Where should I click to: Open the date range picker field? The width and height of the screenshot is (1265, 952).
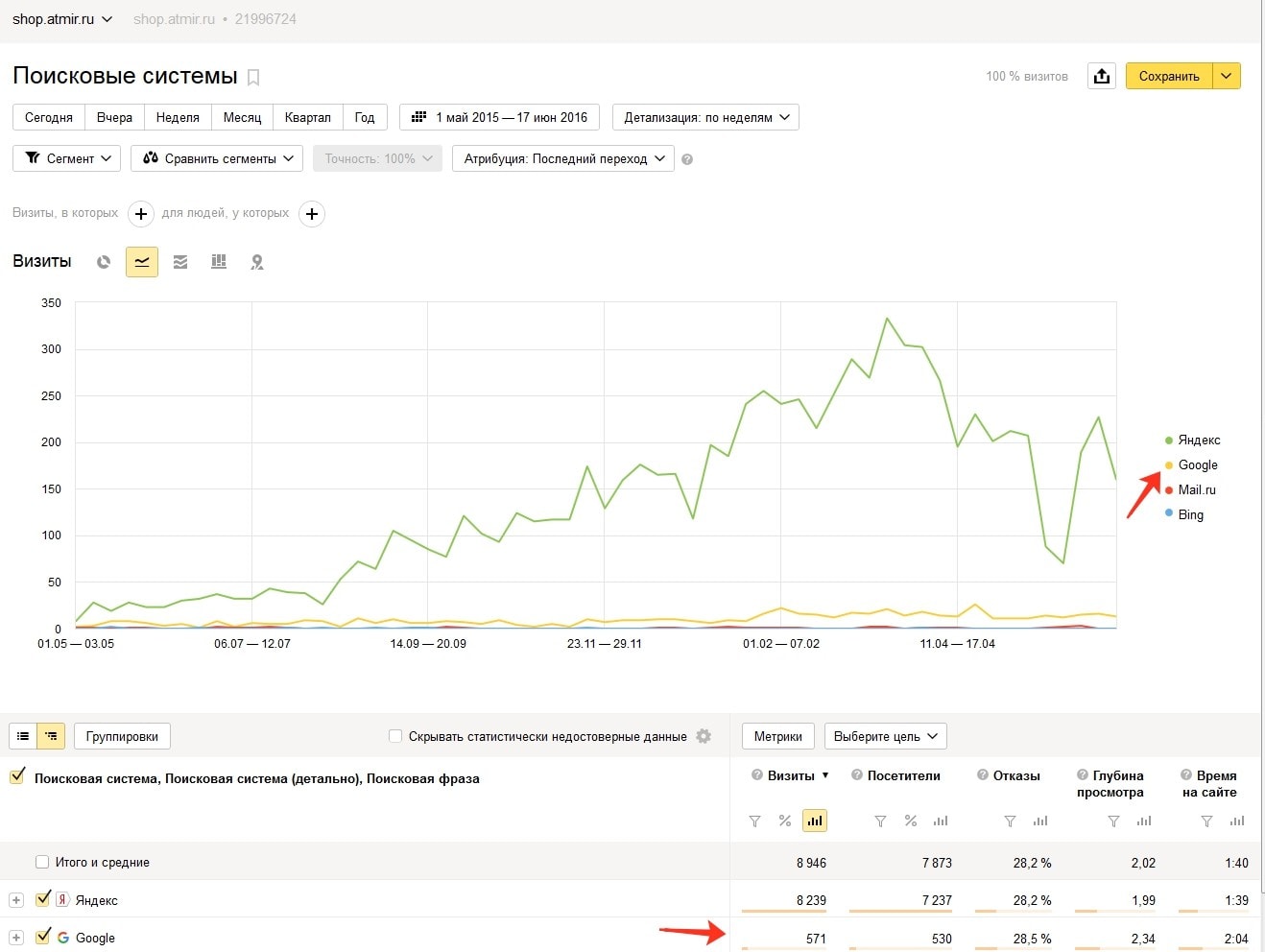click(499, 117)
